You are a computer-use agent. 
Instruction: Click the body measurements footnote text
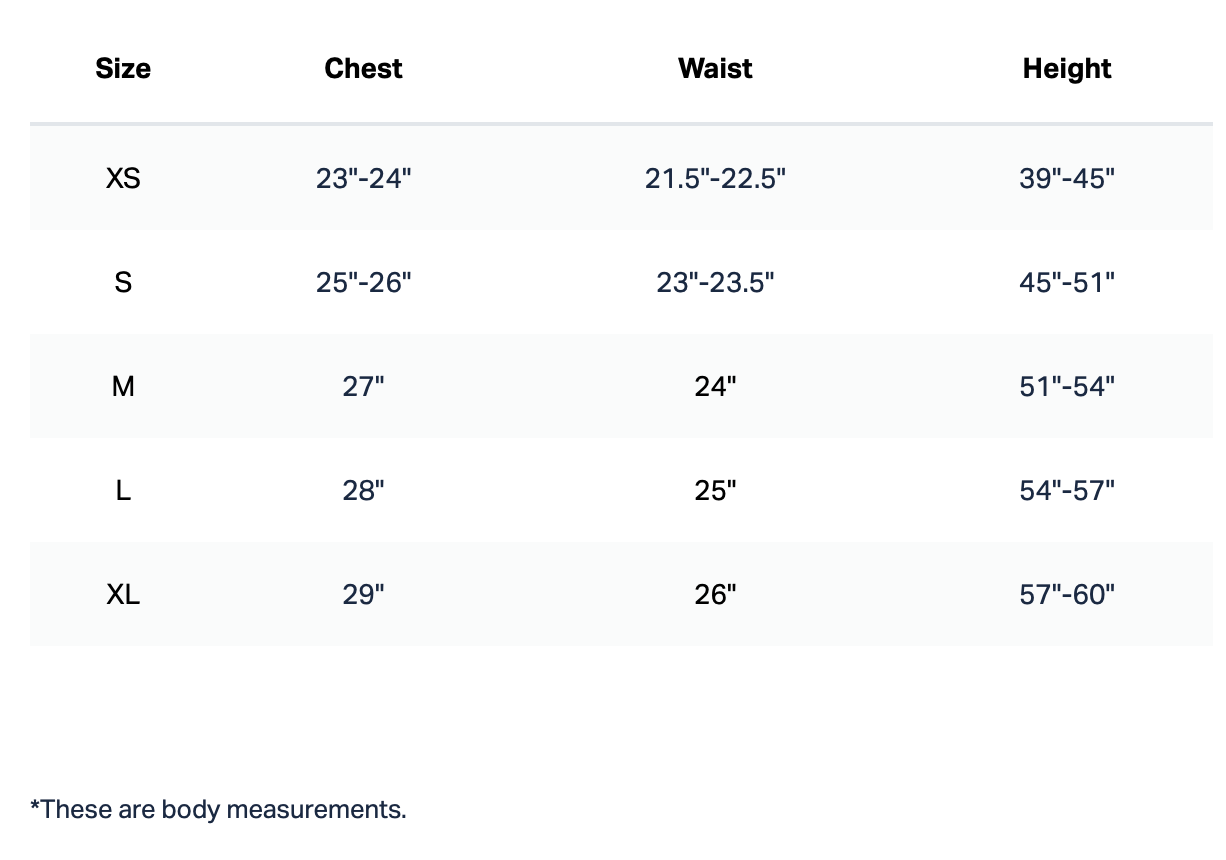coord(218,809)
